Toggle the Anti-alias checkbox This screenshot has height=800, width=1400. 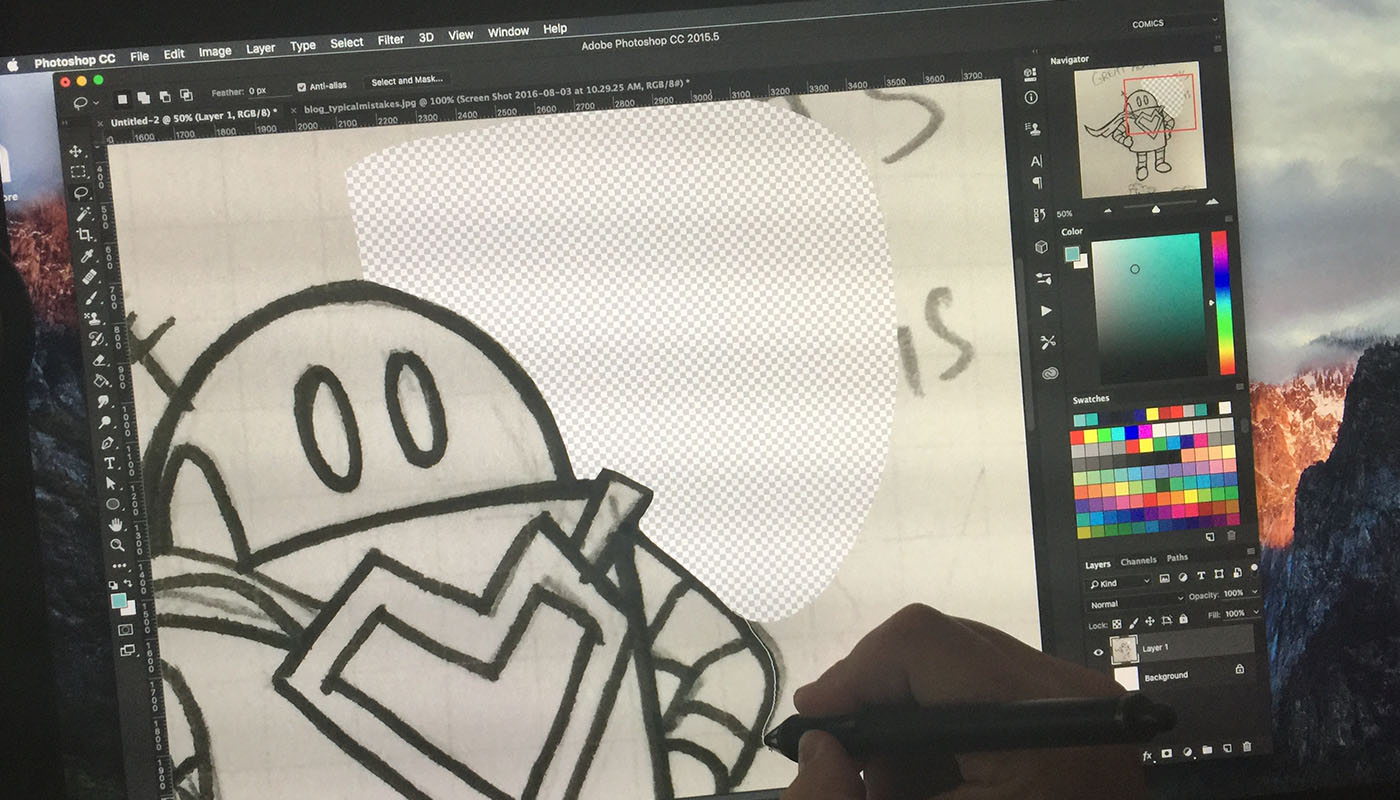302,87
